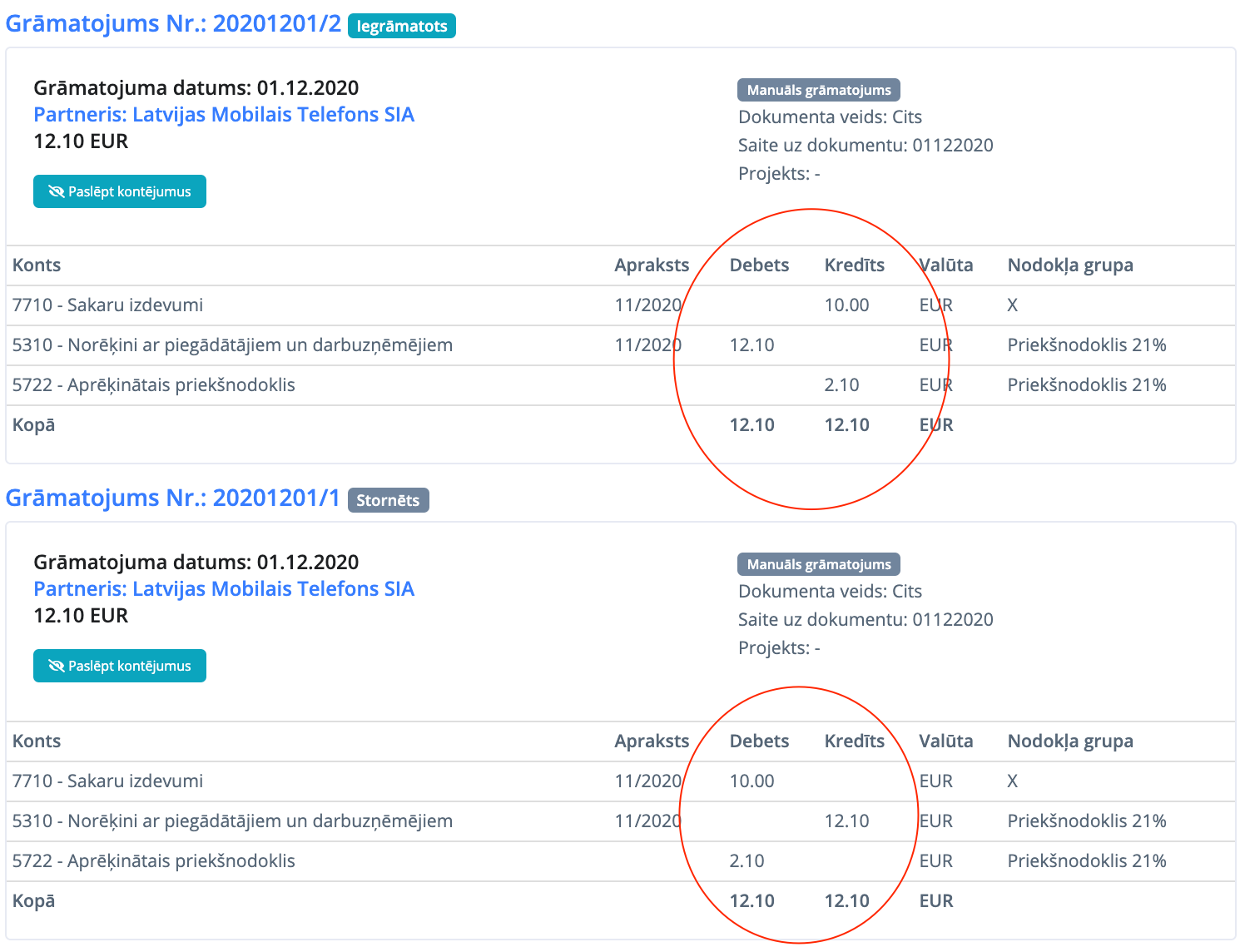Select account "7710 - Sakaru izdevumi" in entry 20201201/2
This screenshot has width=1240, height=952.
click(x=107, y=305)
